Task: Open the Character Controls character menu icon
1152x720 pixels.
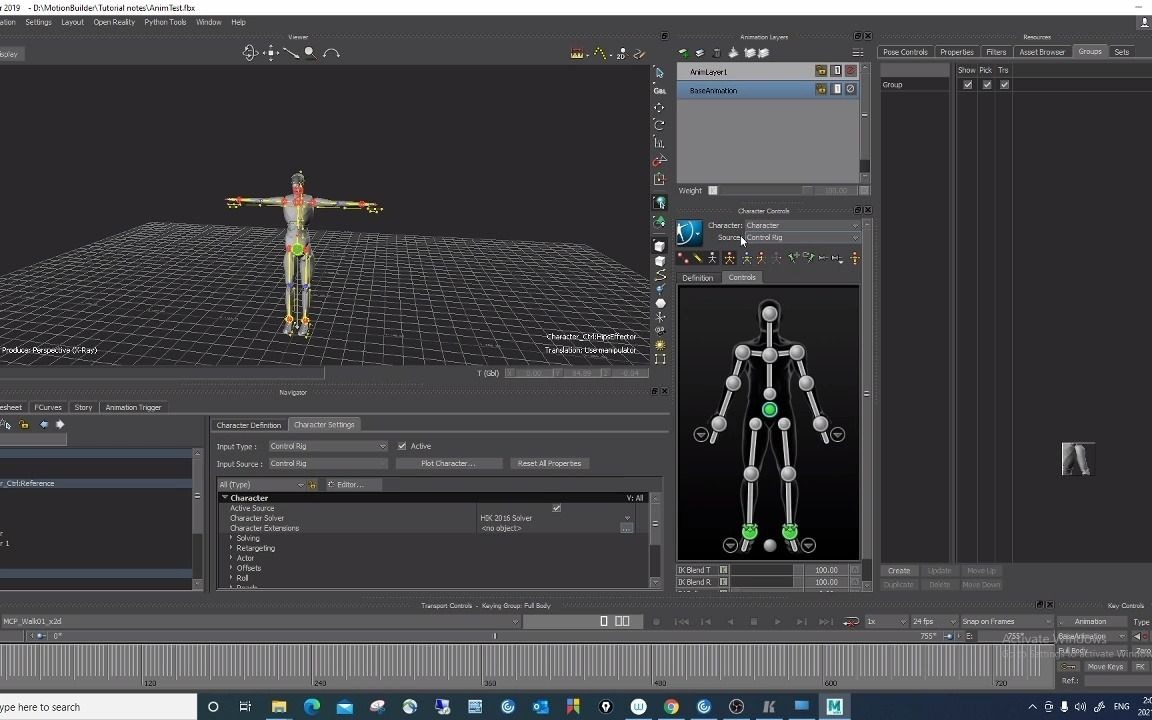Action: (689, 231)
